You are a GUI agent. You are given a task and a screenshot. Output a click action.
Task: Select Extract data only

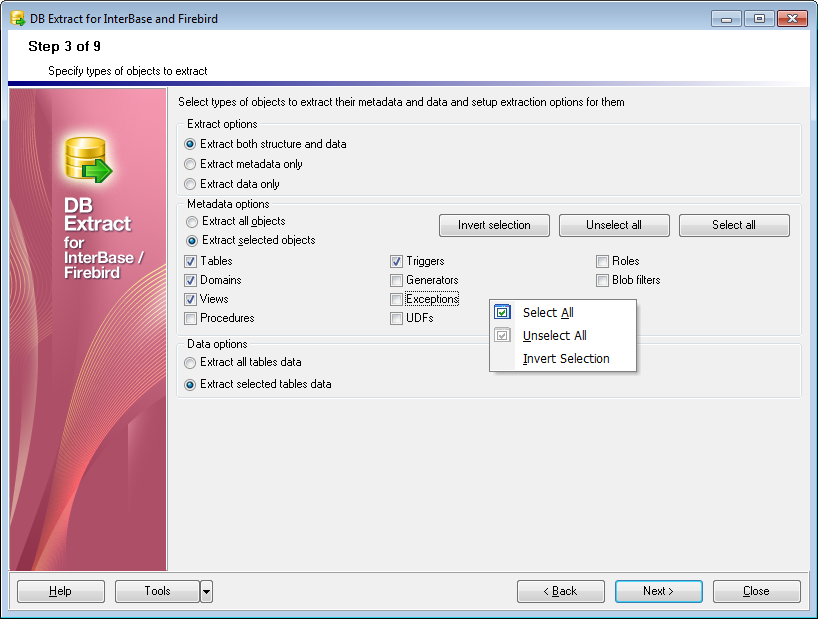pos(190,184)
